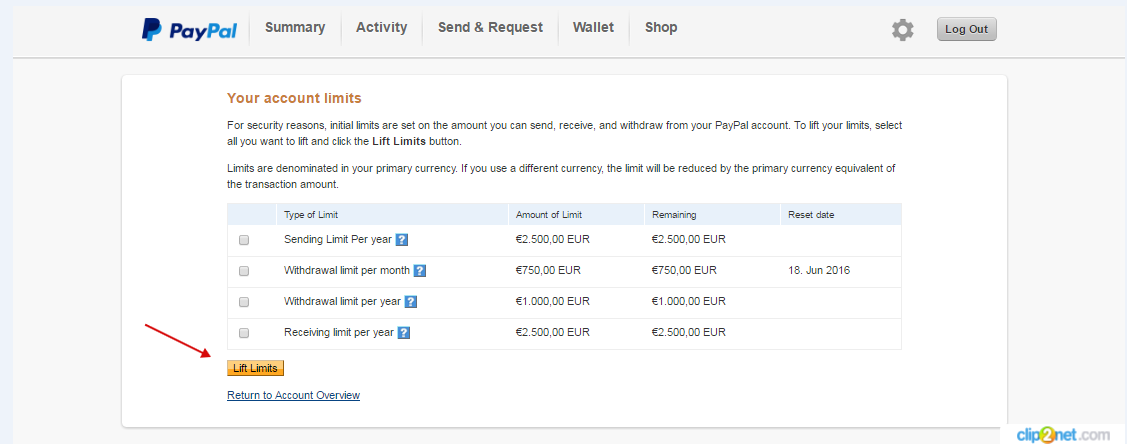Image resolution: width=1127 pixels, height=444 pixels.
Task: Enable the Receiving limit per year checkbox
Action: click(244, 333)
